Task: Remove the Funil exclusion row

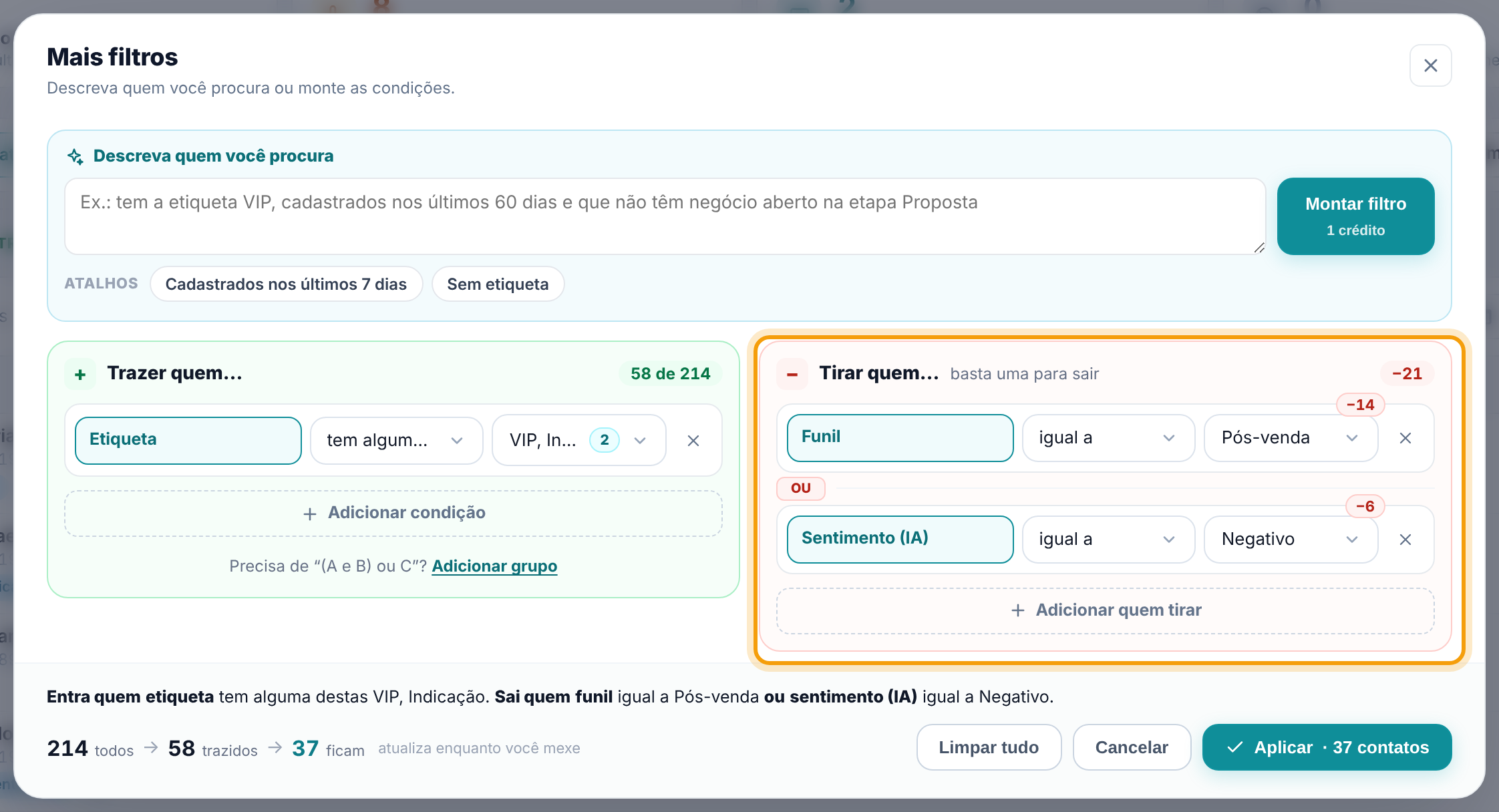Action: click(x=1405, y=438)
